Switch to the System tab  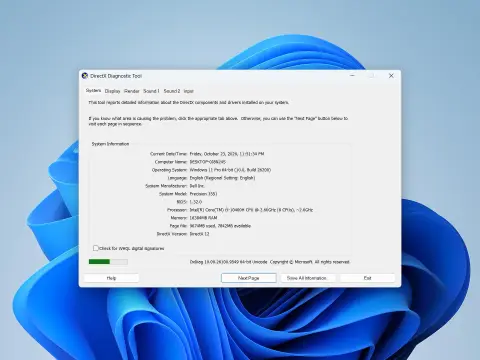93,91
